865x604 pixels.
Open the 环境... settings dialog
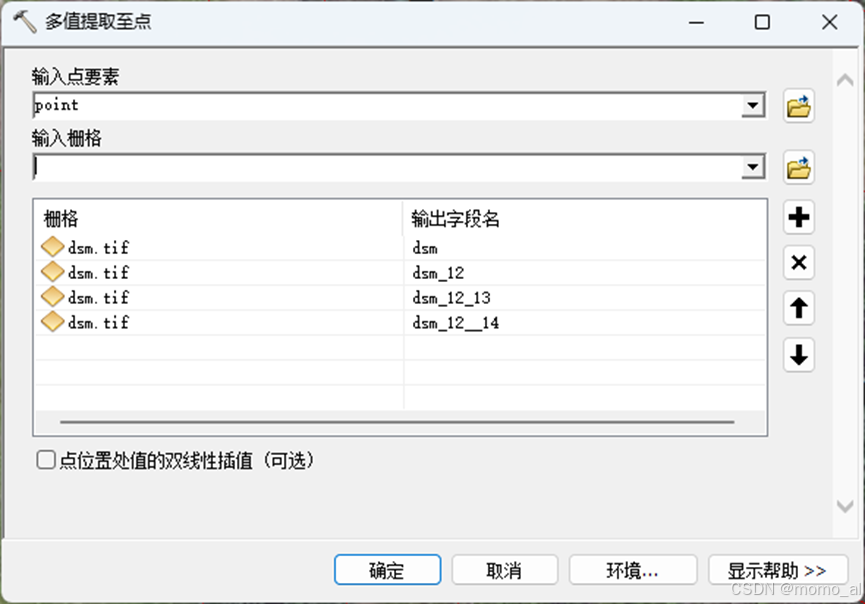pyautogui.click(x=632, y=569)
